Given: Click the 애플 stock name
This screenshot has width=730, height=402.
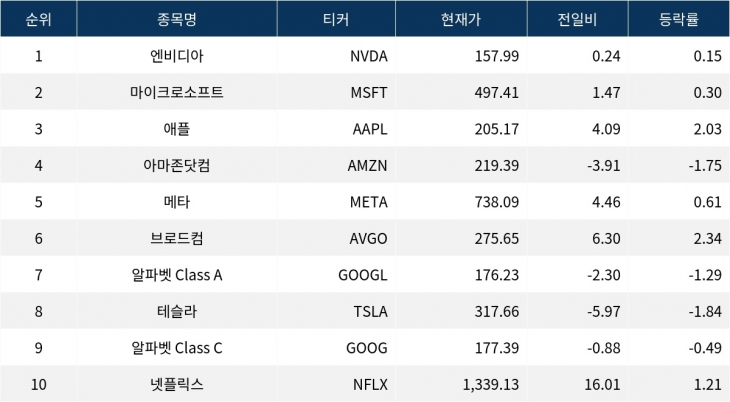Looking at the screenshot, I should pos(176,130).
